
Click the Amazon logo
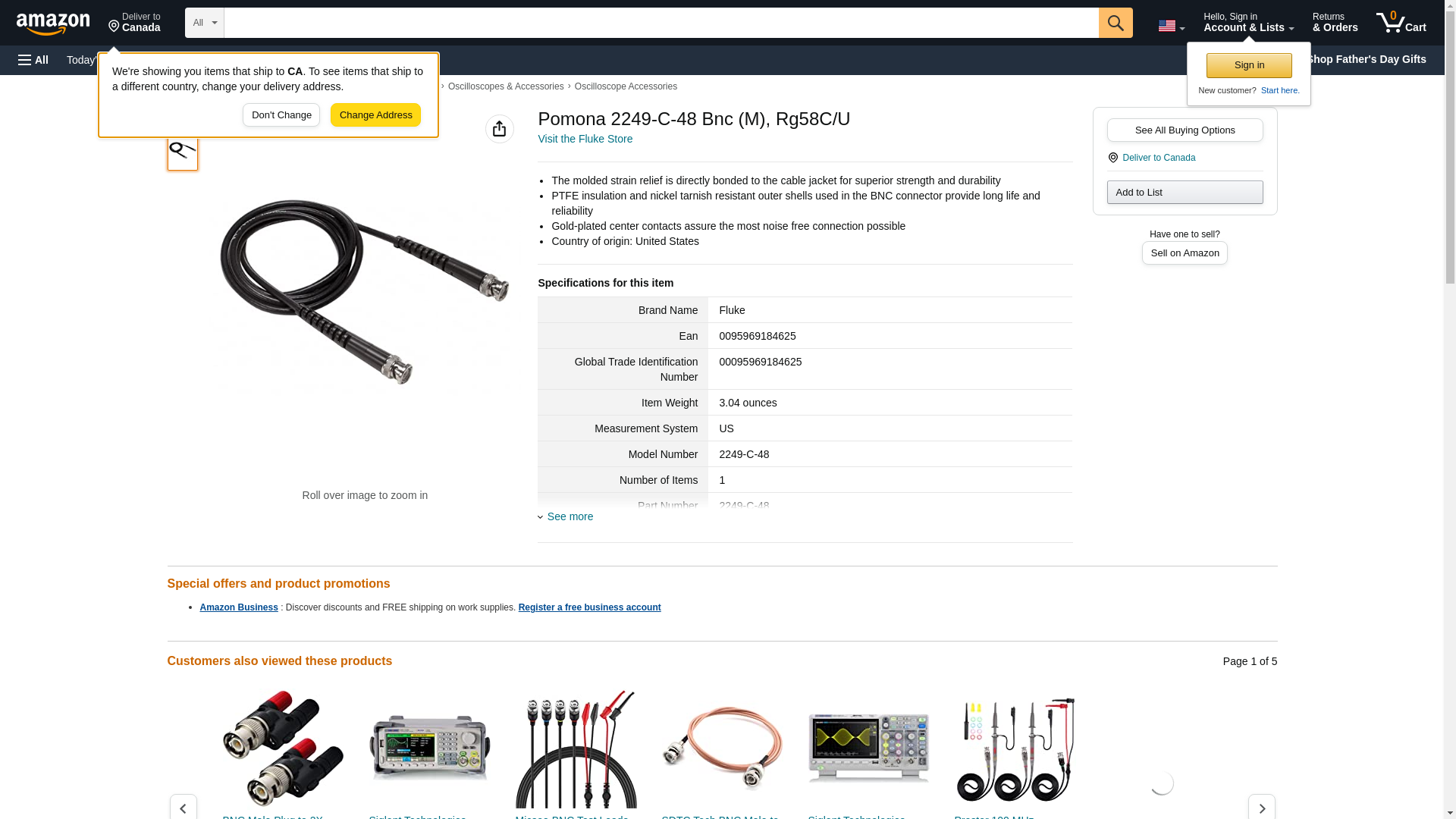[x=53, y=24]
